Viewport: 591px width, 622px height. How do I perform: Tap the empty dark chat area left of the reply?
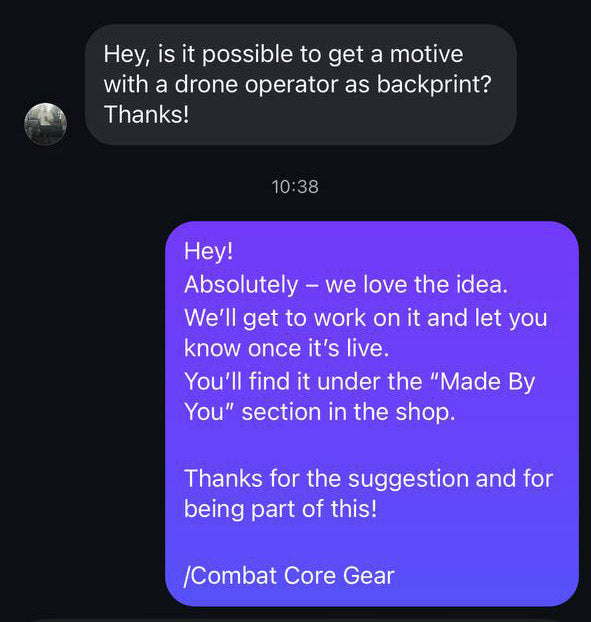click(x=83, y=413)
